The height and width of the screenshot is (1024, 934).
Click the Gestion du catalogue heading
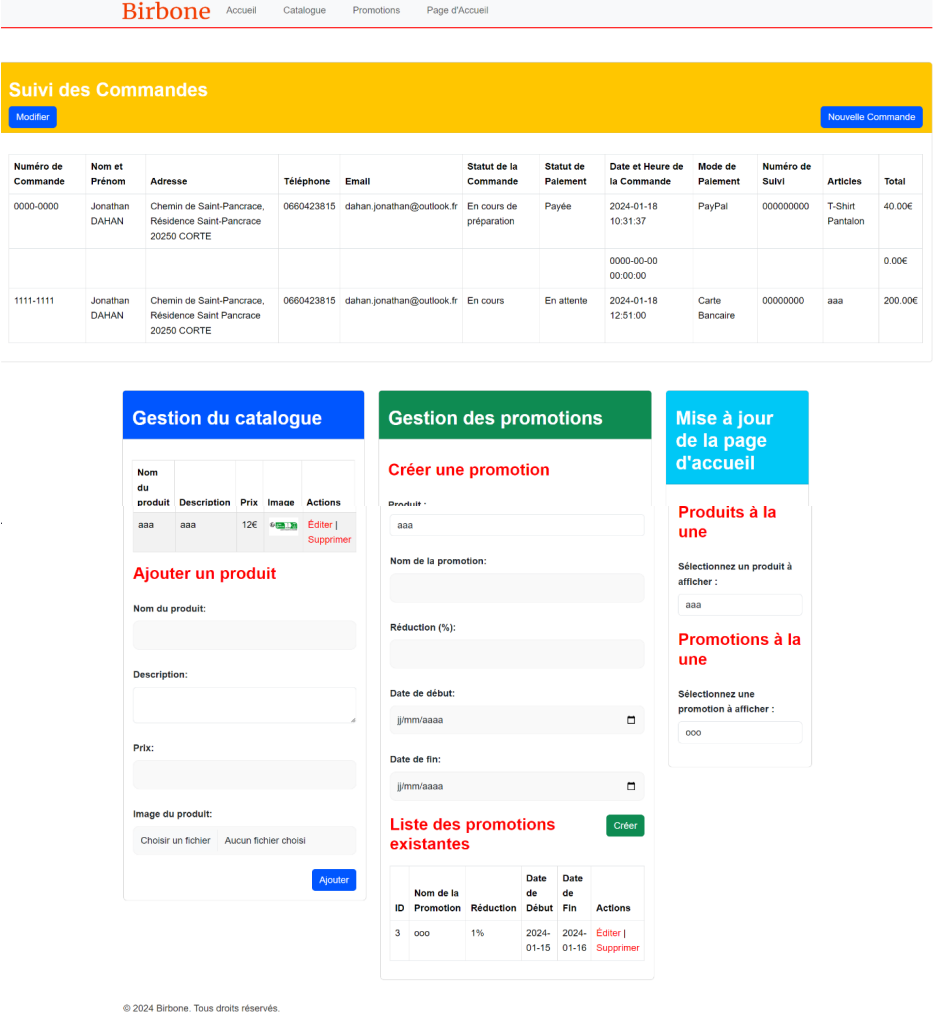point(227,418)
